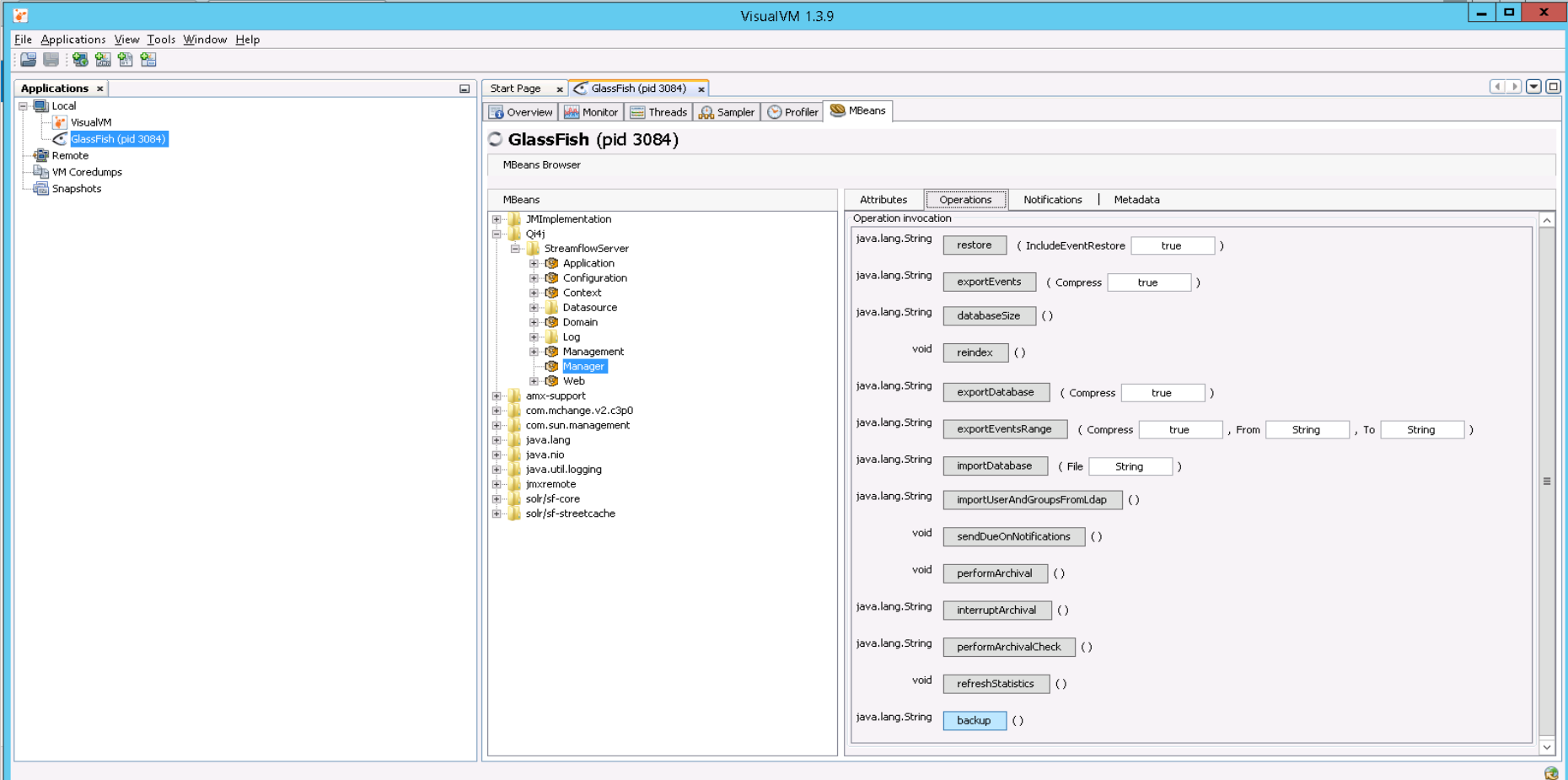Screen dimensions: 1568x780
Task: Open the Help menu
Action: click(248, 40)
